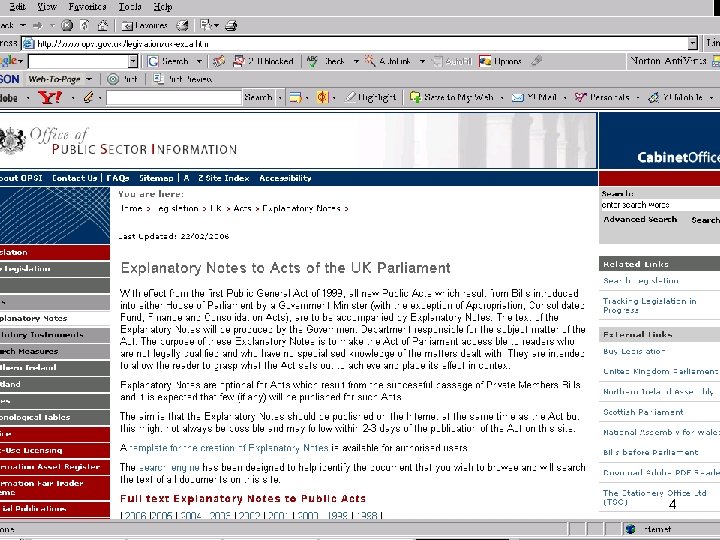
Task: Click the History globe icon next to Favorites
Action: [x=183, y=26]
